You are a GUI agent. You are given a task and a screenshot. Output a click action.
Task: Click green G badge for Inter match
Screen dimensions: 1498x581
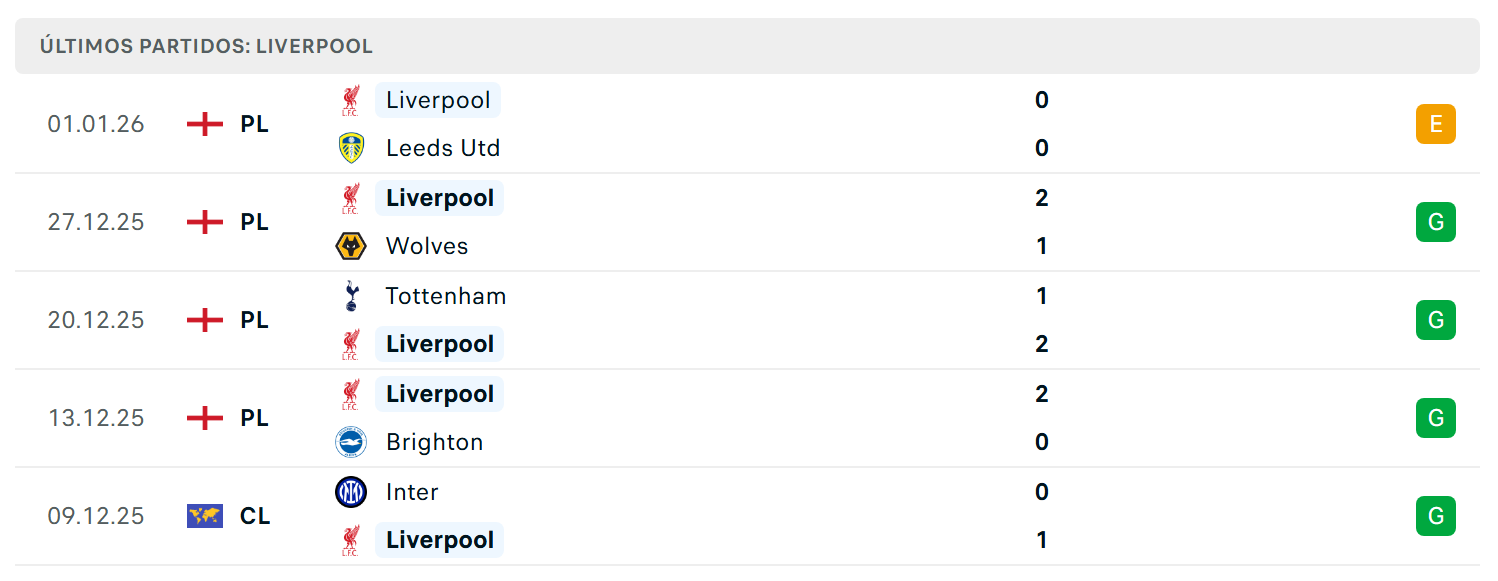1436,516
